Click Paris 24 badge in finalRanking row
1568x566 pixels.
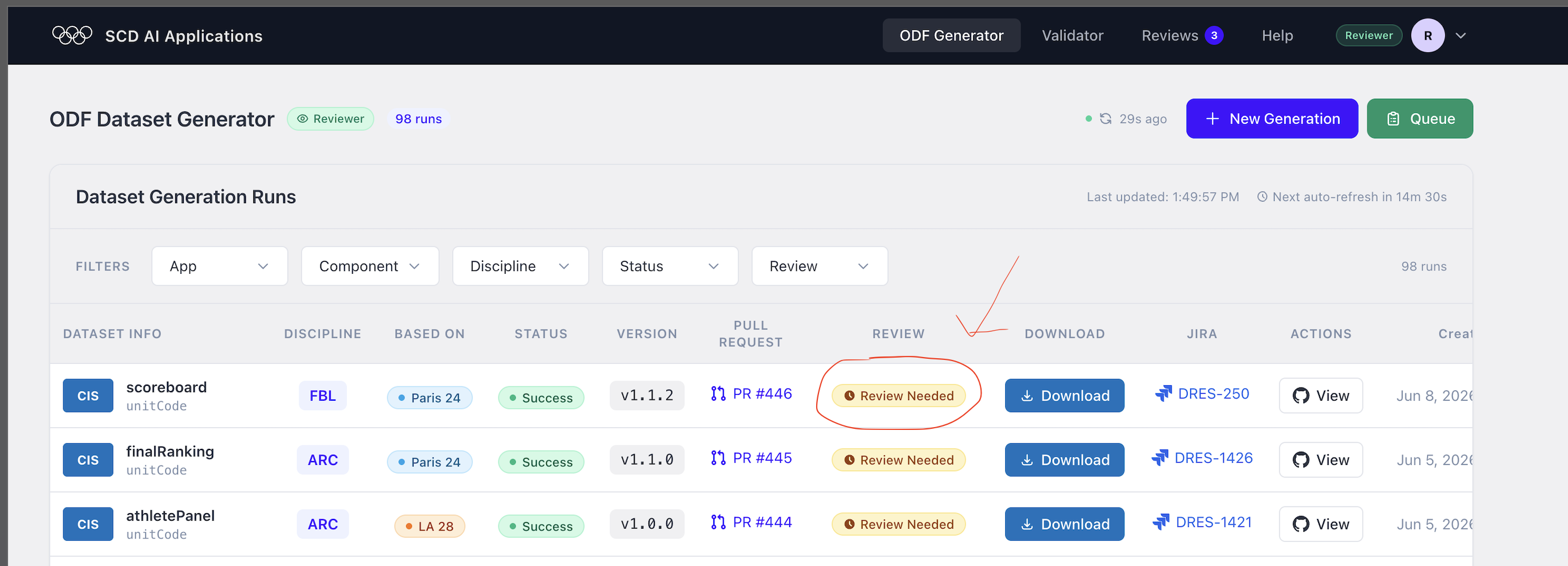click(429, 462)
